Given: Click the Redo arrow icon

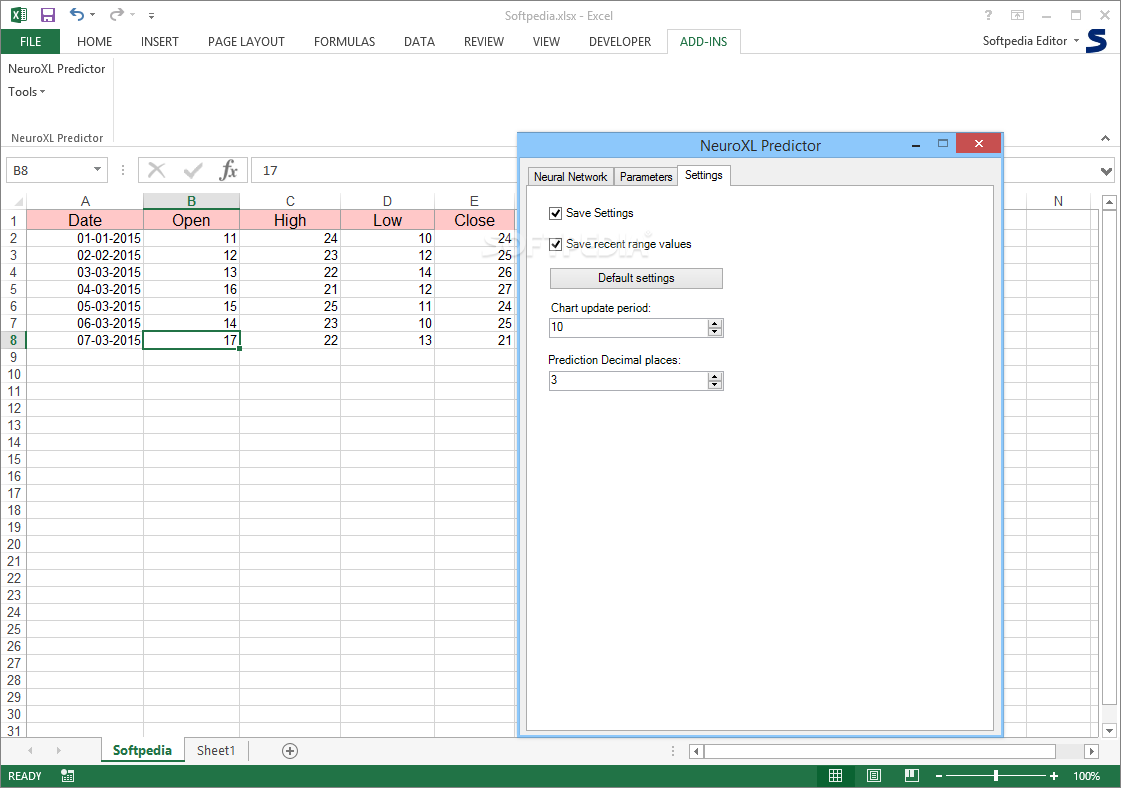Looking at the screenshot, I should (117, 14).
